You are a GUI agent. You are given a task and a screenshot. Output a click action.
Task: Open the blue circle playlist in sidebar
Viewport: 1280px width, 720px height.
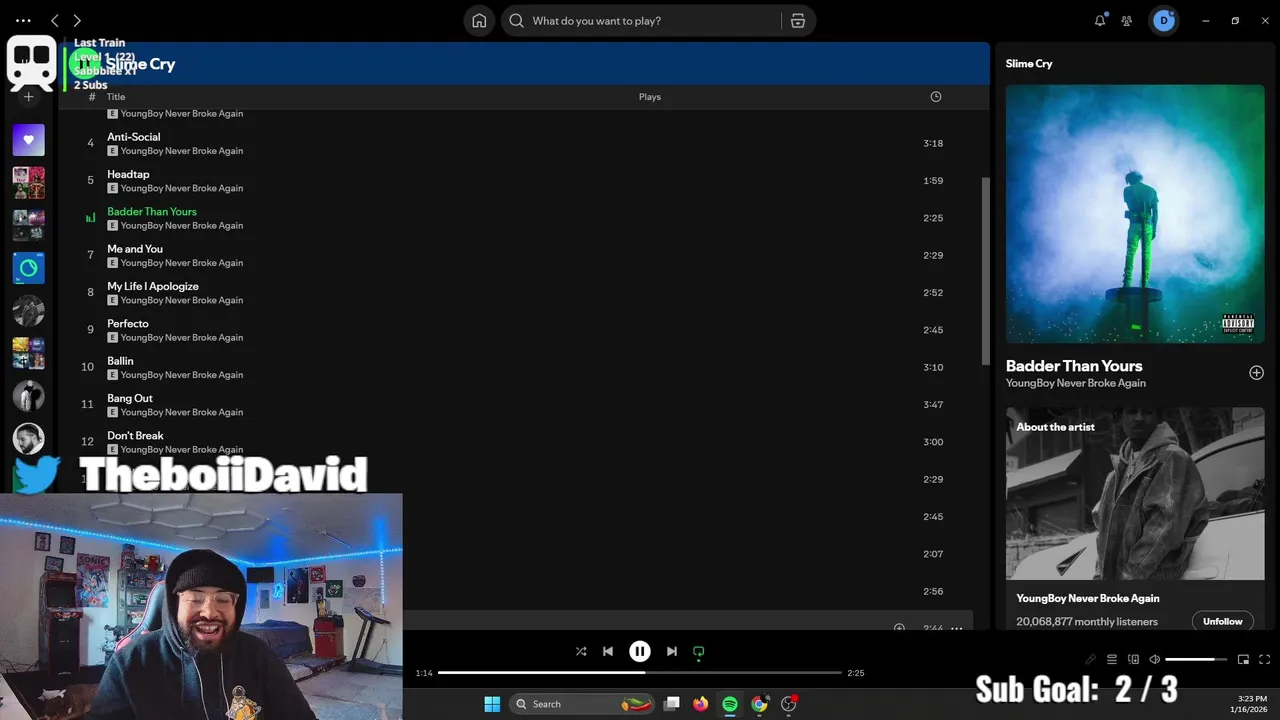tap(28, 268)
